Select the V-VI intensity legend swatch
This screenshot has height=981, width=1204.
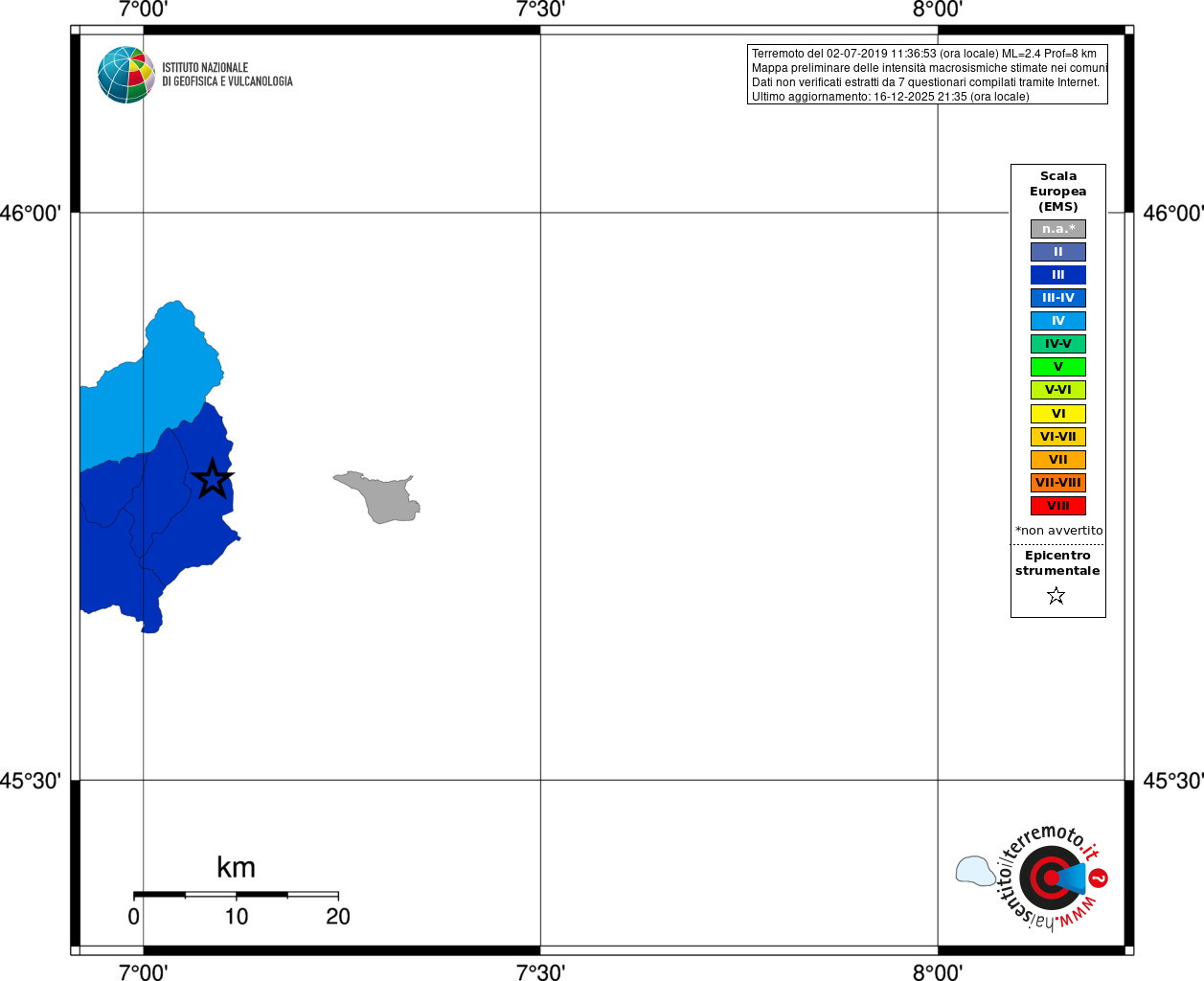1058,390
